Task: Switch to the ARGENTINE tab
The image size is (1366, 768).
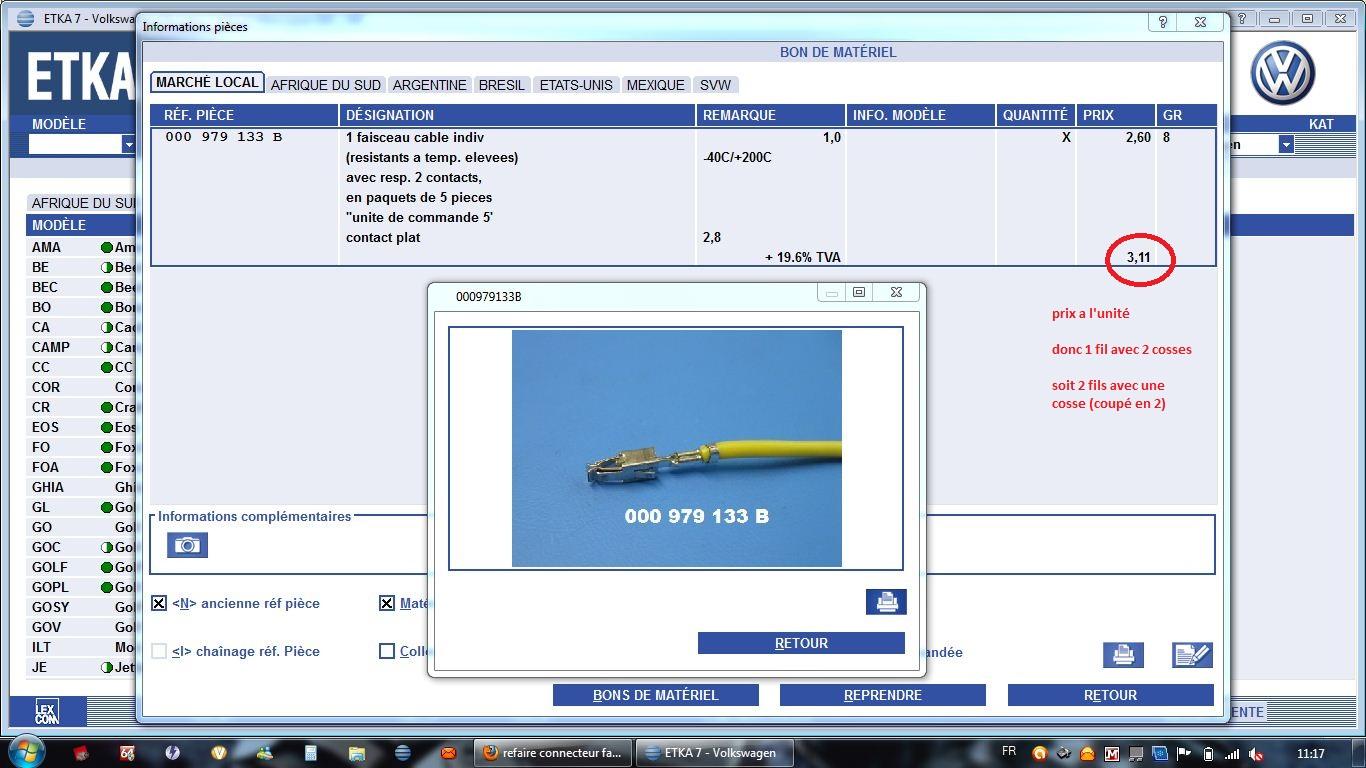Action: 429,85
